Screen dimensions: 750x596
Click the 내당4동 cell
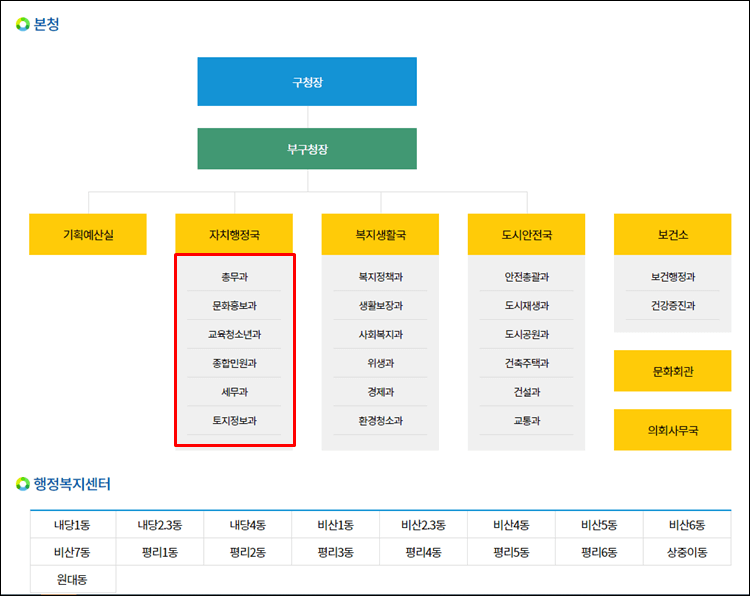pos(248,525)
